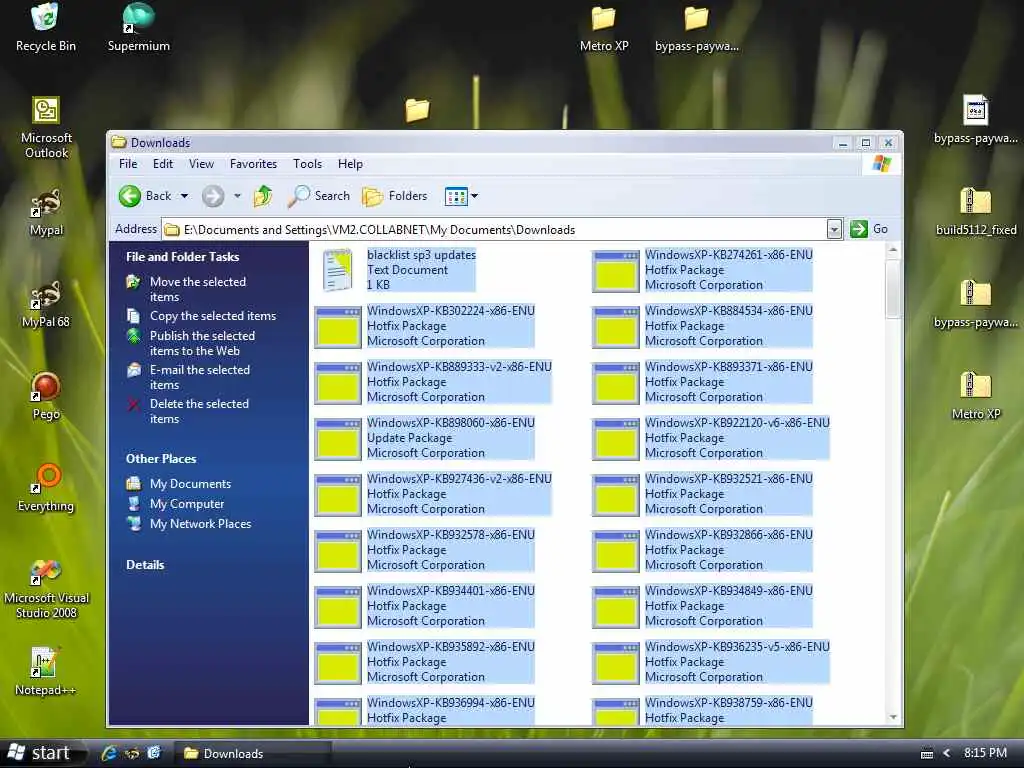1024x768 pixels.
Task: Open the Favorites menu
Action: coord(253,164)
